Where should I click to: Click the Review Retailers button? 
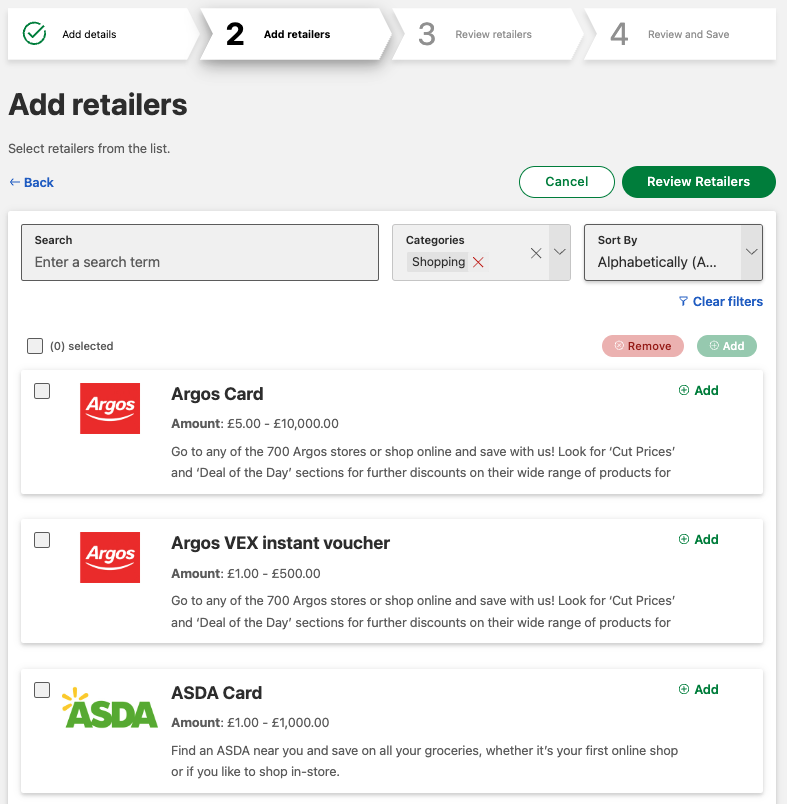698,181
